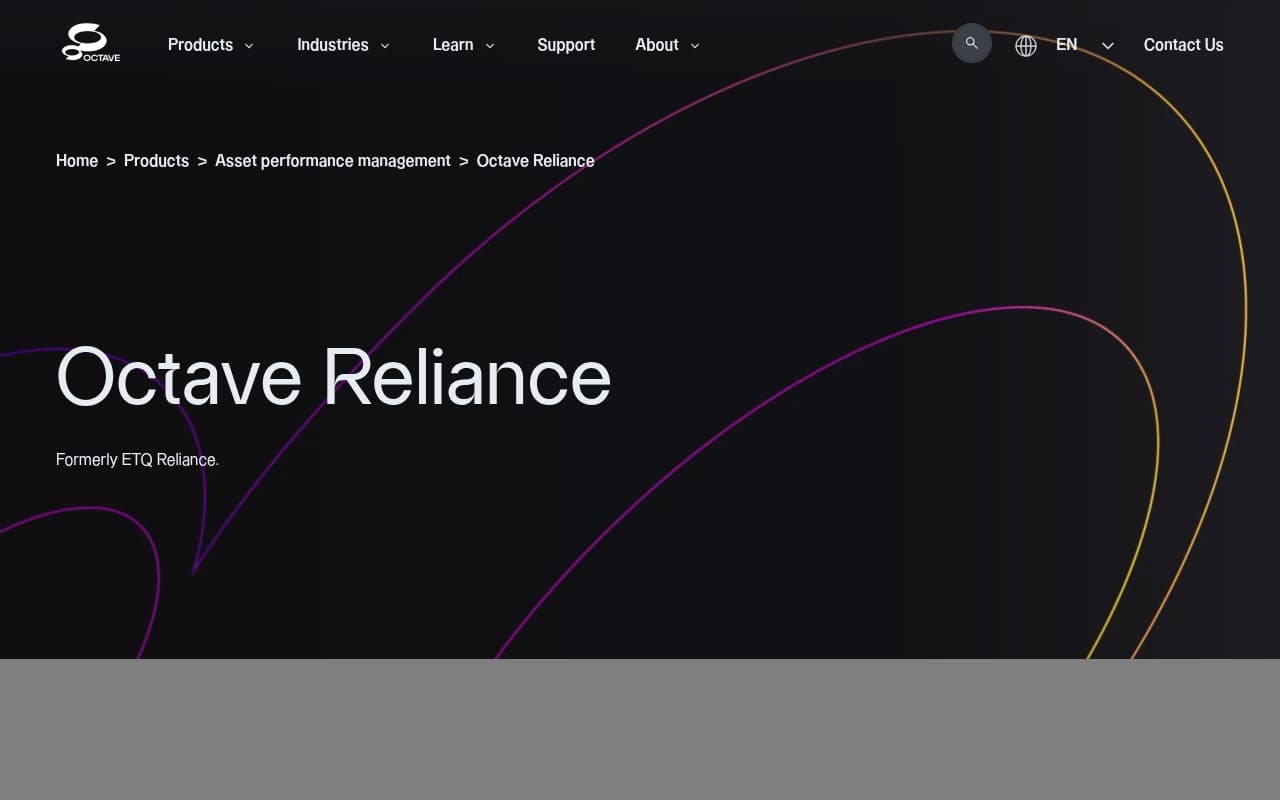Open the Products navigation menu
Screen dimensions: 1280x800
[200, 45]
